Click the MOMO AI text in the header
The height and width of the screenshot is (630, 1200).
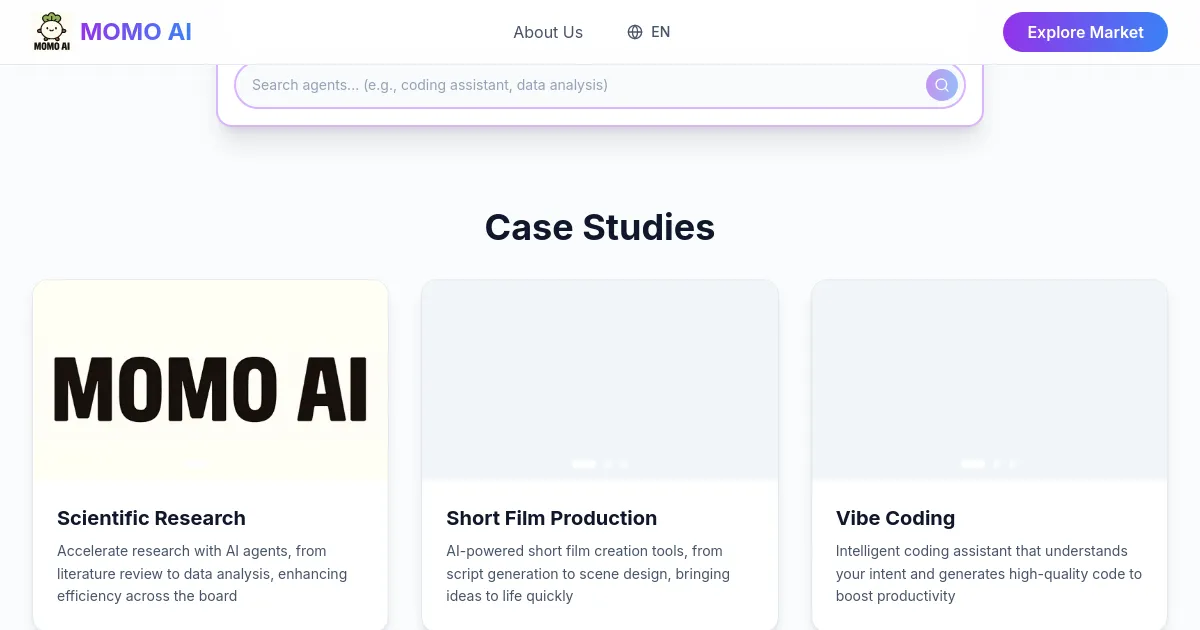point(136,31)
